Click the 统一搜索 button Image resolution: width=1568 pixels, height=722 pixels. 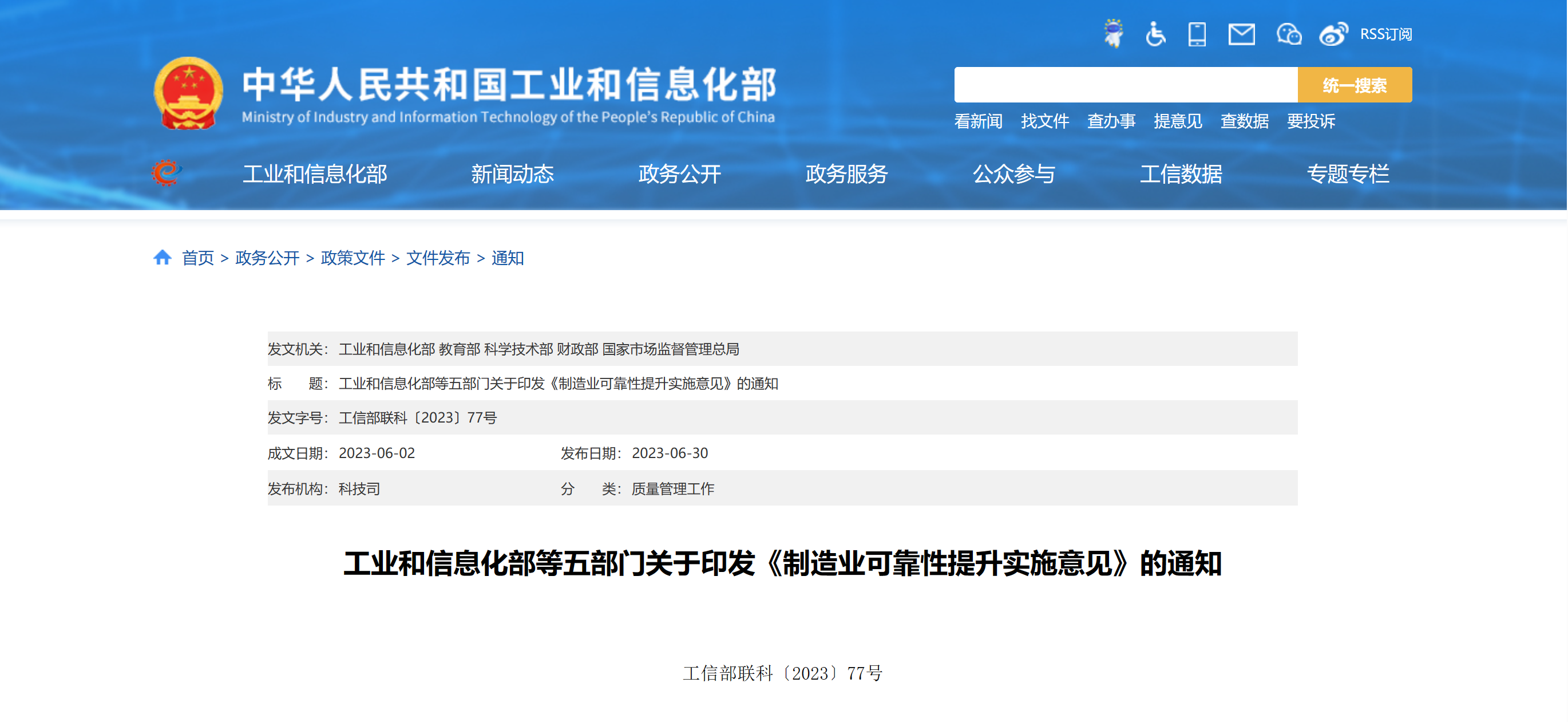1355,85
